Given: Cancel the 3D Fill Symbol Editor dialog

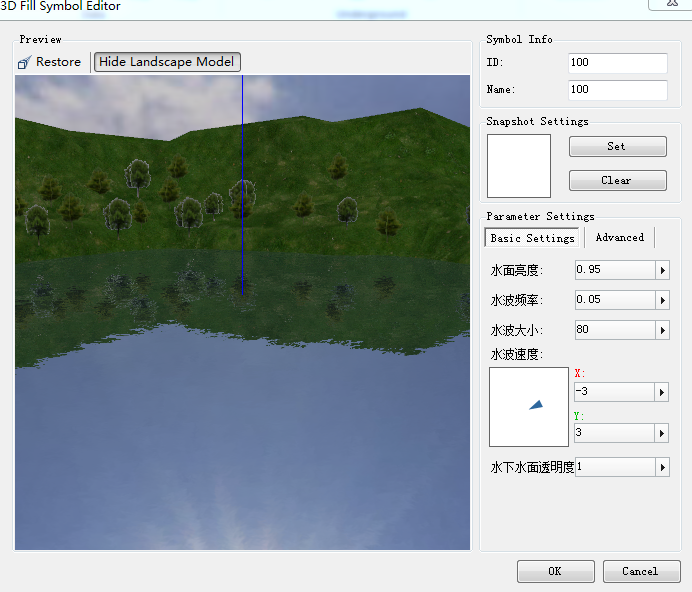Looking at the screenshot, I should (x=640, y=571).
